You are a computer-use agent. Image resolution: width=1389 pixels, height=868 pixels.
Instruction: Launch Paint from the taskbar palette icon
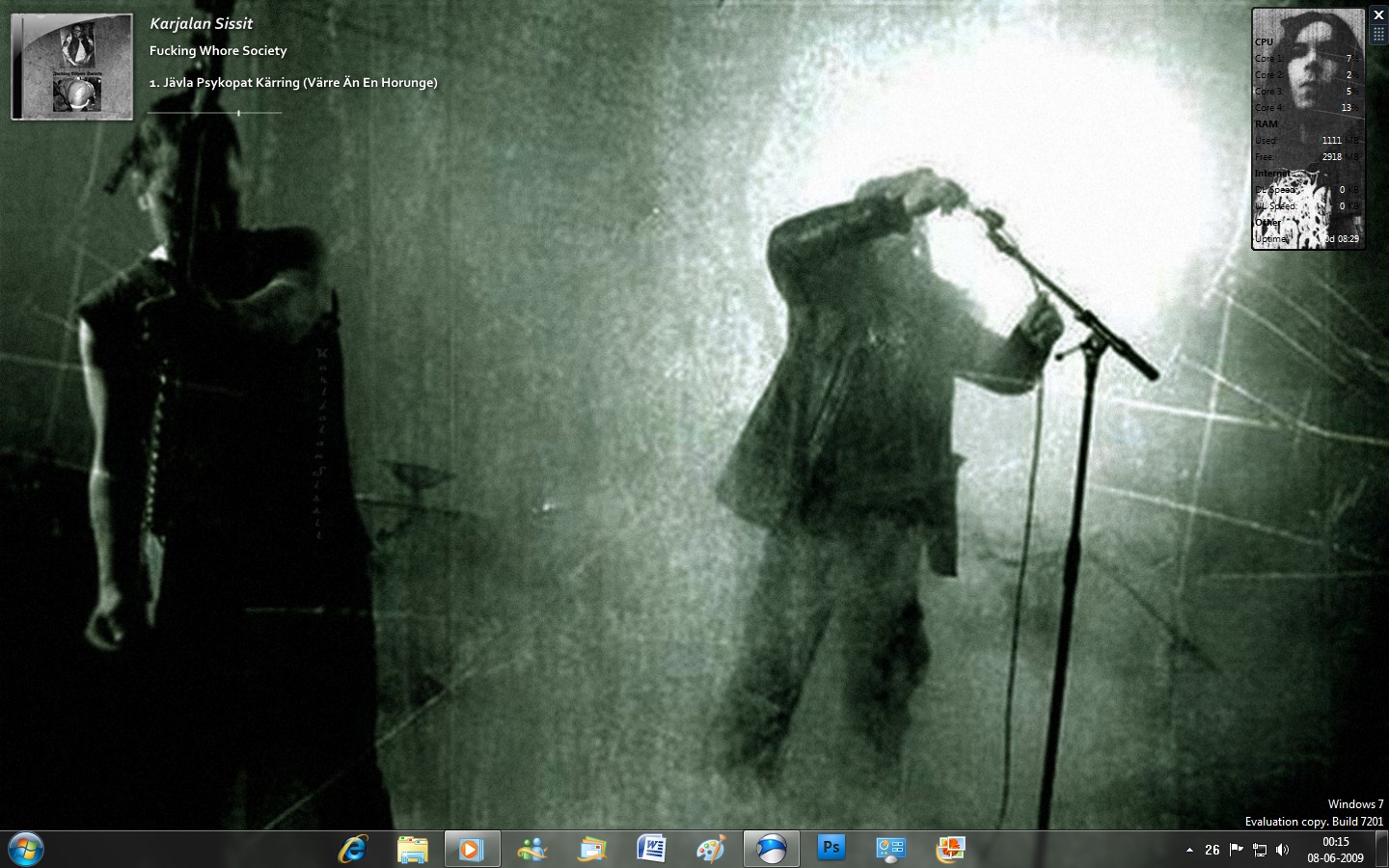[711, 849]
